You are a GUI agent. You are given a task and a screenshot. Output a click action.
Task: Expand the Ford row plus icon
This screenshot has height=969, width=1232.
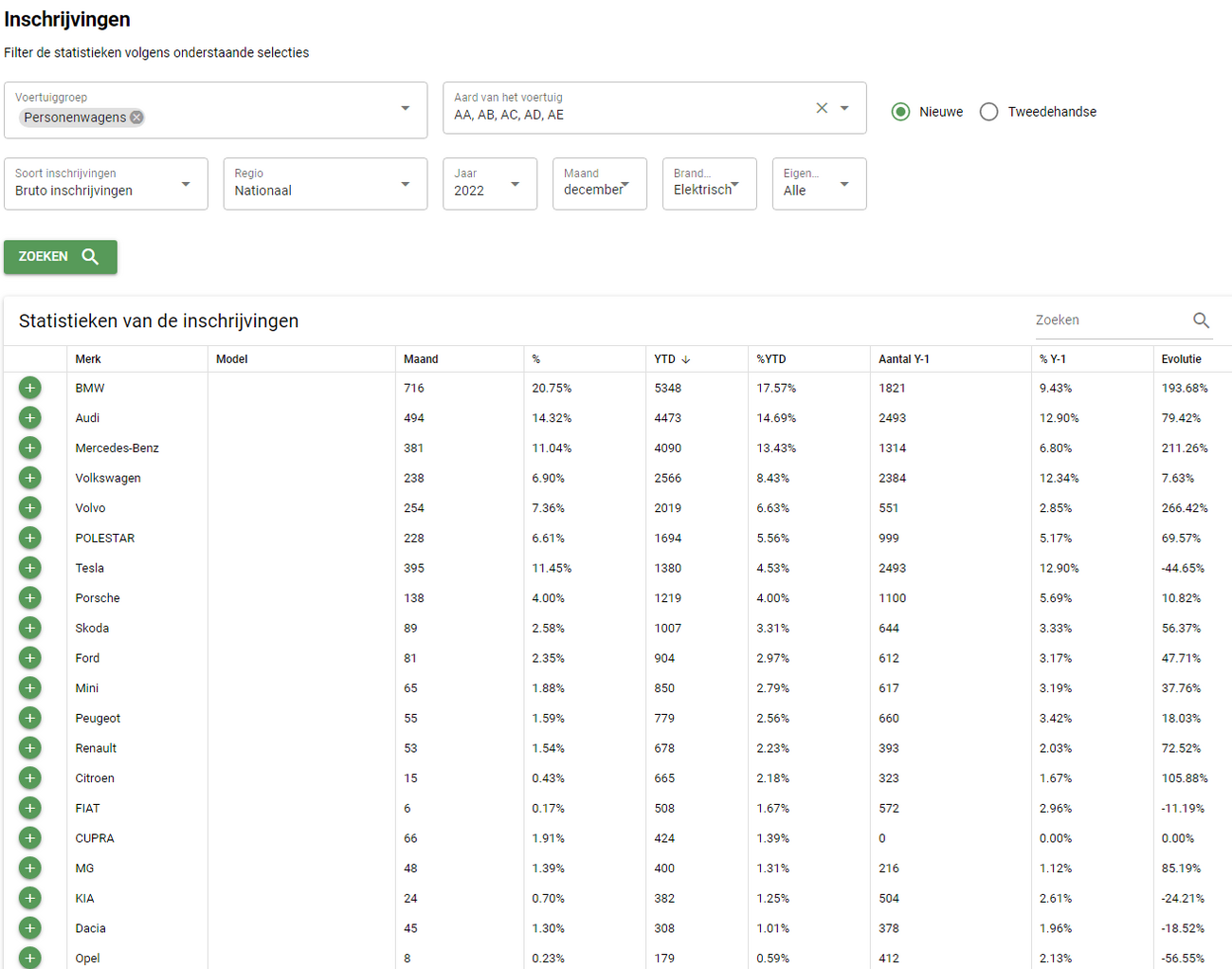coord(30,658)
